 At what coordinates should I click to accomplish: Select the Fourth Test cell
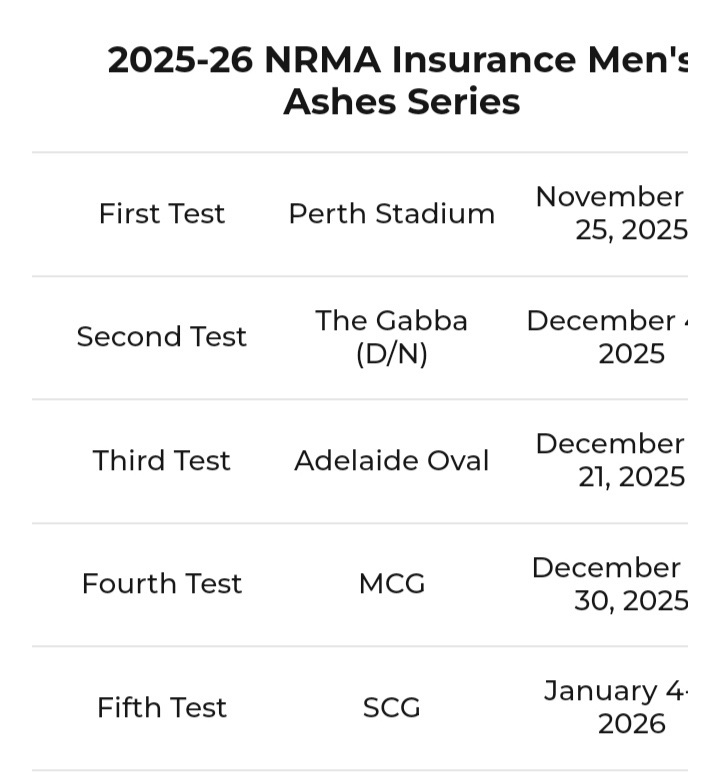[x=162, y=584]
